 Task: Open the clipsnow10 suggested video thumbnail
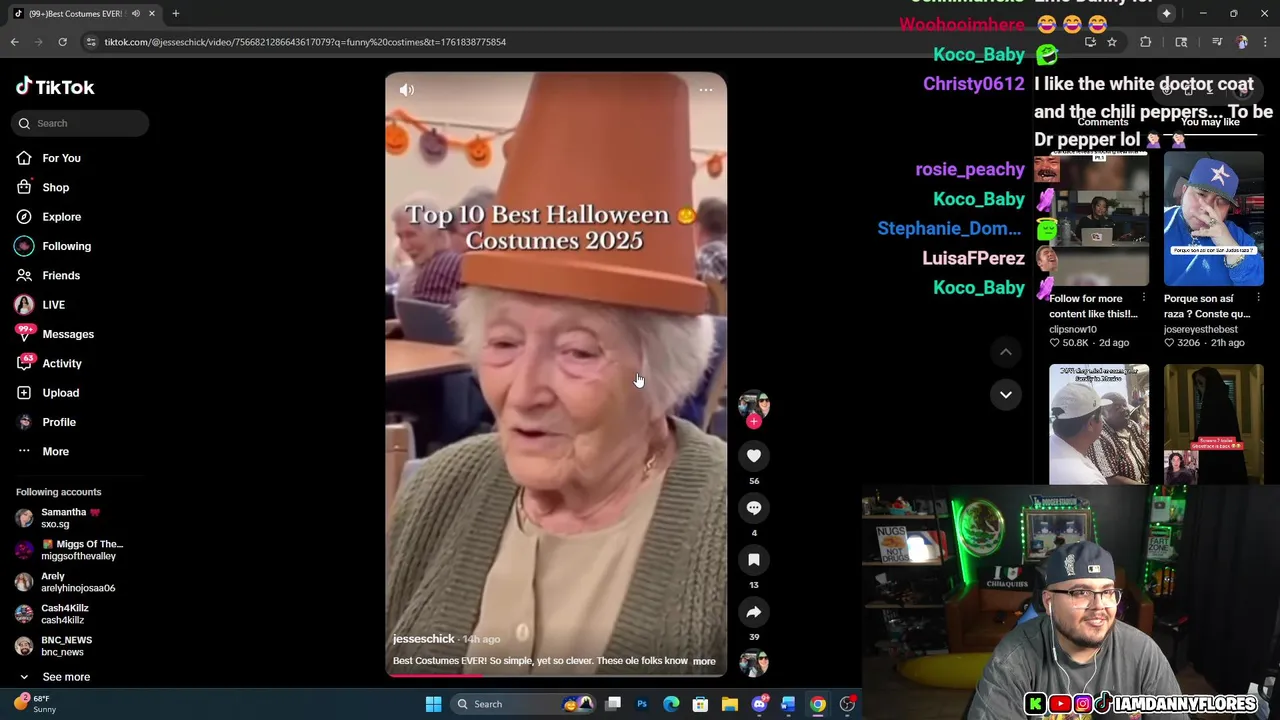(1099, 218)
